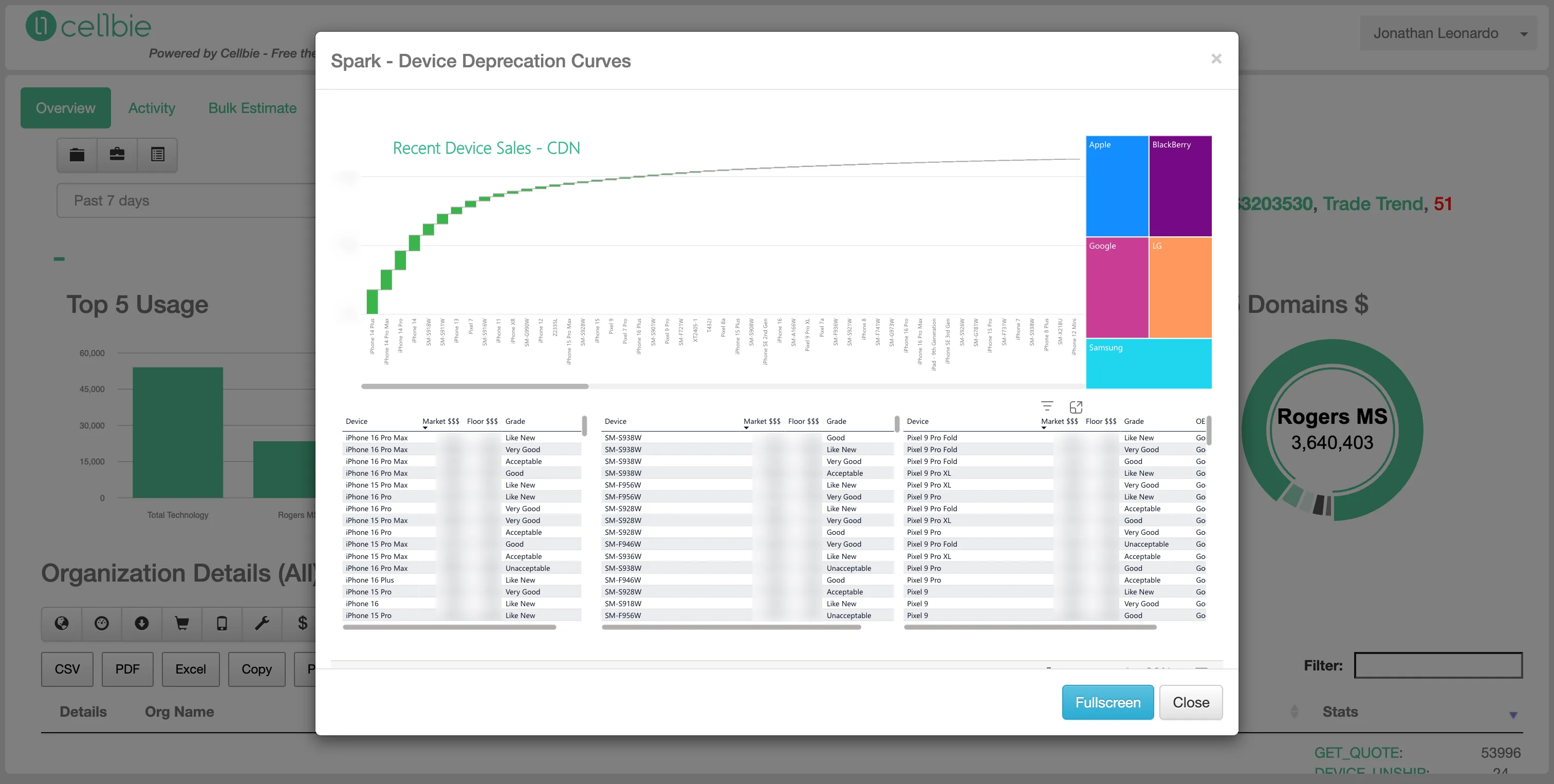This screenshot has width=1554, height=784.
Task: Click the Recent Device Sales - CDN chart title
Action: click(486, 148)
